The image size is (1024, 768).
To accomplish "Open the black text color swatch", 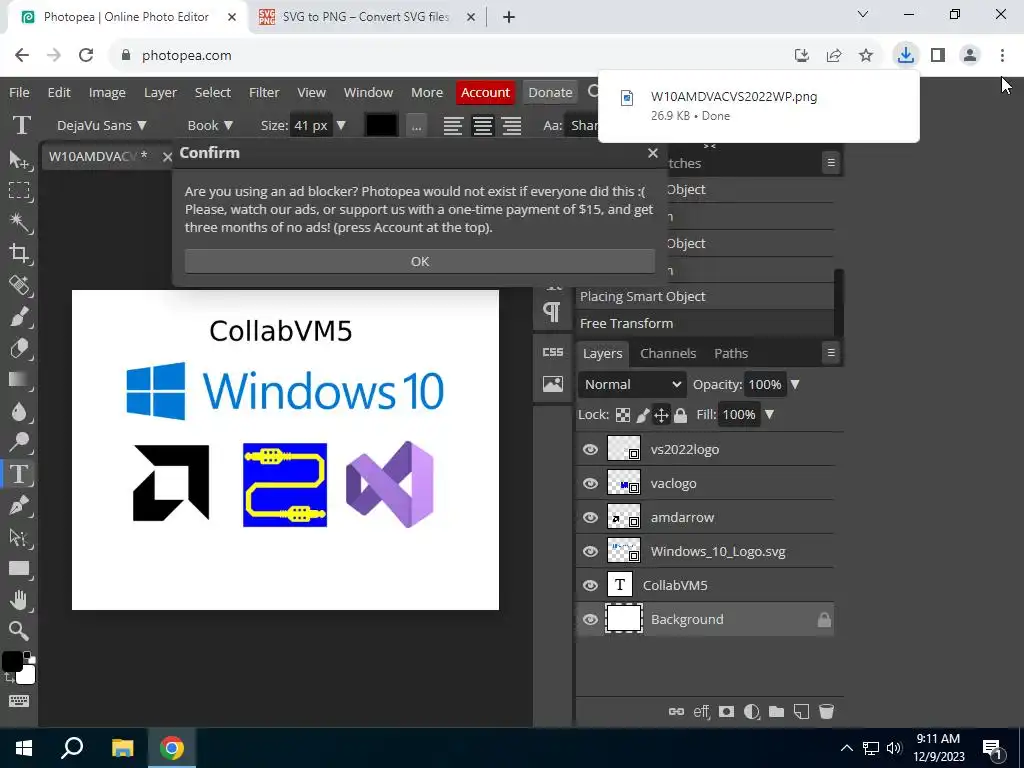I will [381, 125].
